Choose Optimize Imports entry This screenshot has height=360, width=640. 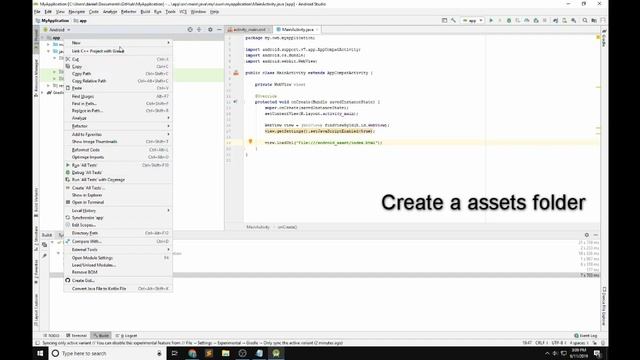click(x=118, y=157)
